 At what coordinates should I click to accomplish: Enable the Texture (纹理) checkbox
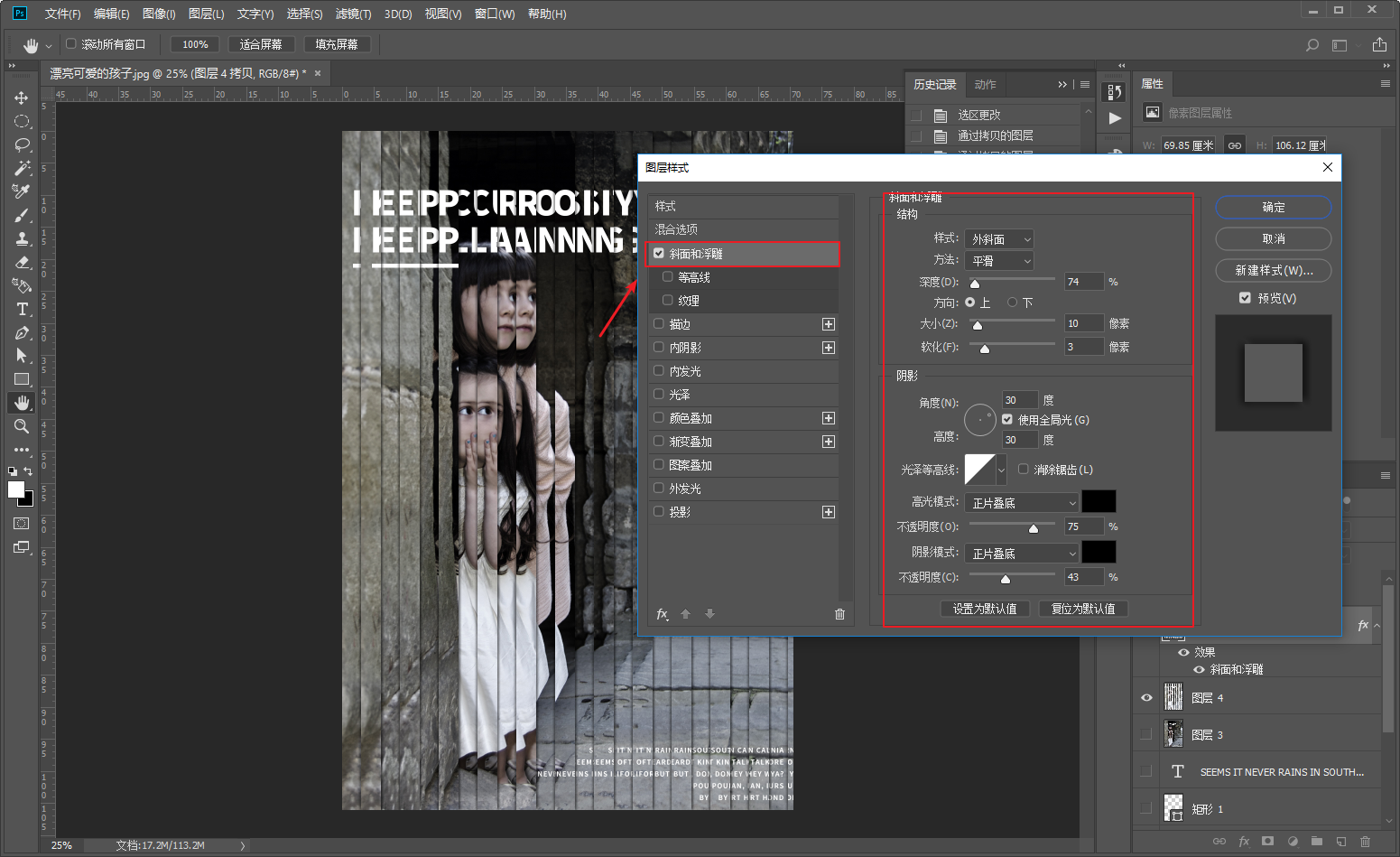[668, 301]
